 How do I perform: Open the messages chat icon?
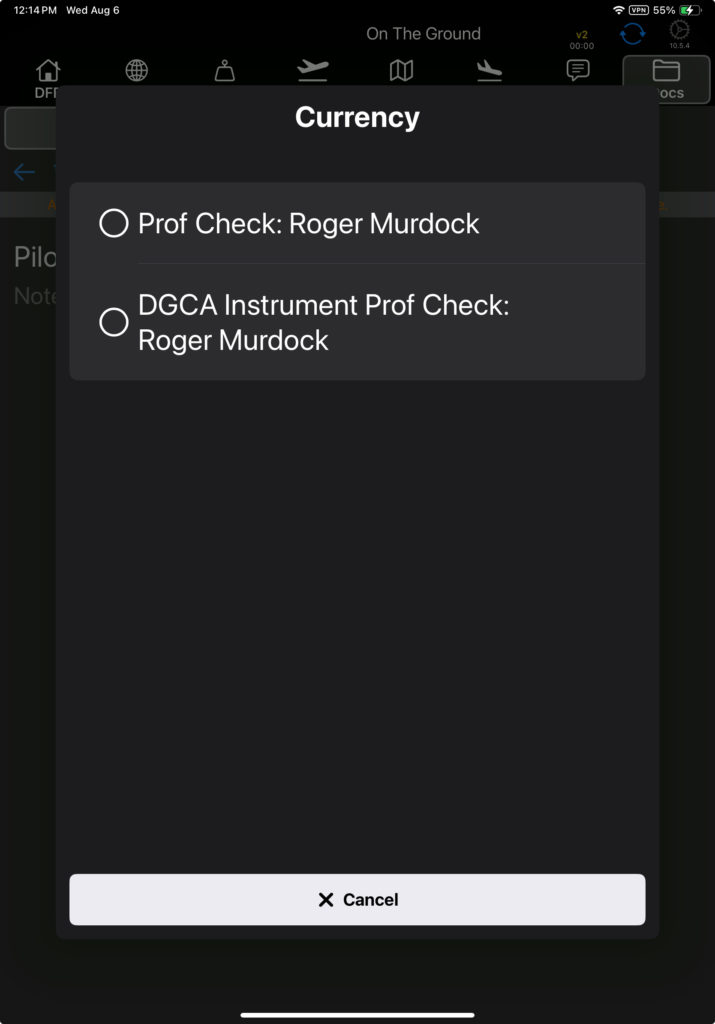[578, 70]
